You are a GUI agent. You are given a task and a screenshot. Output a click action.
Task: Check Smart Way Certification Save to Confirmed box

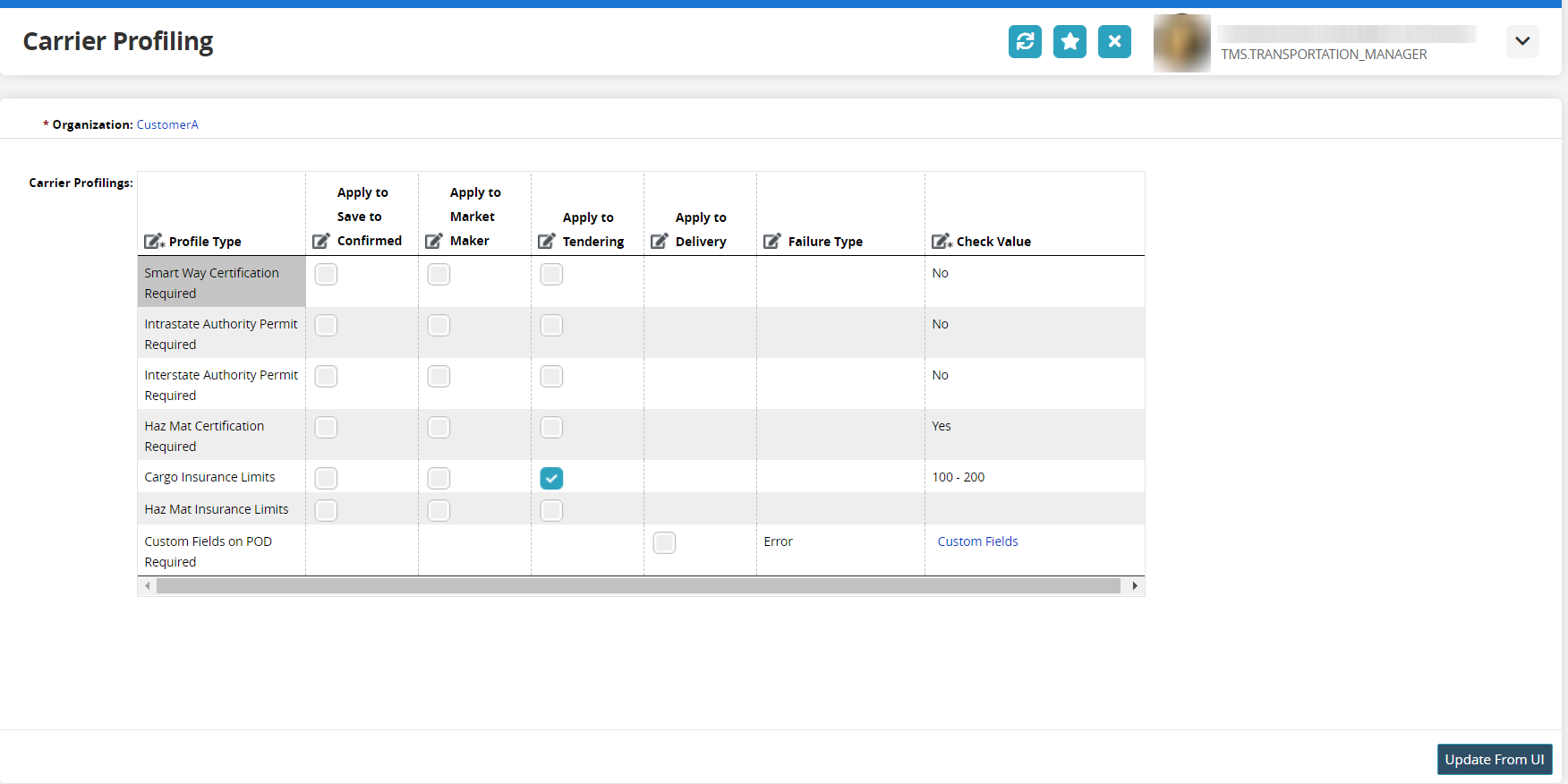pos(326,275)
